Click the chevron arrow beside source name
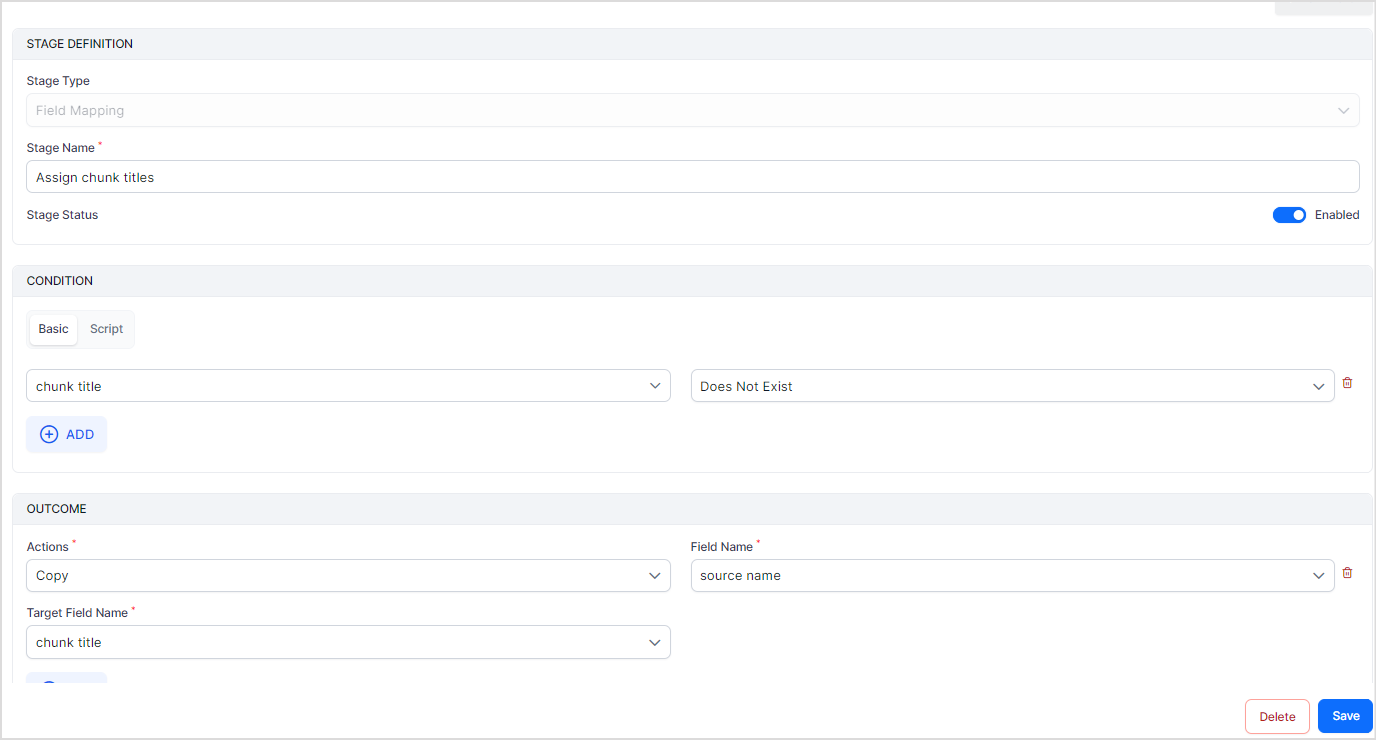Image resolution: width=1376 pixels, height=740 pixels. click(x=1319, y=576)
